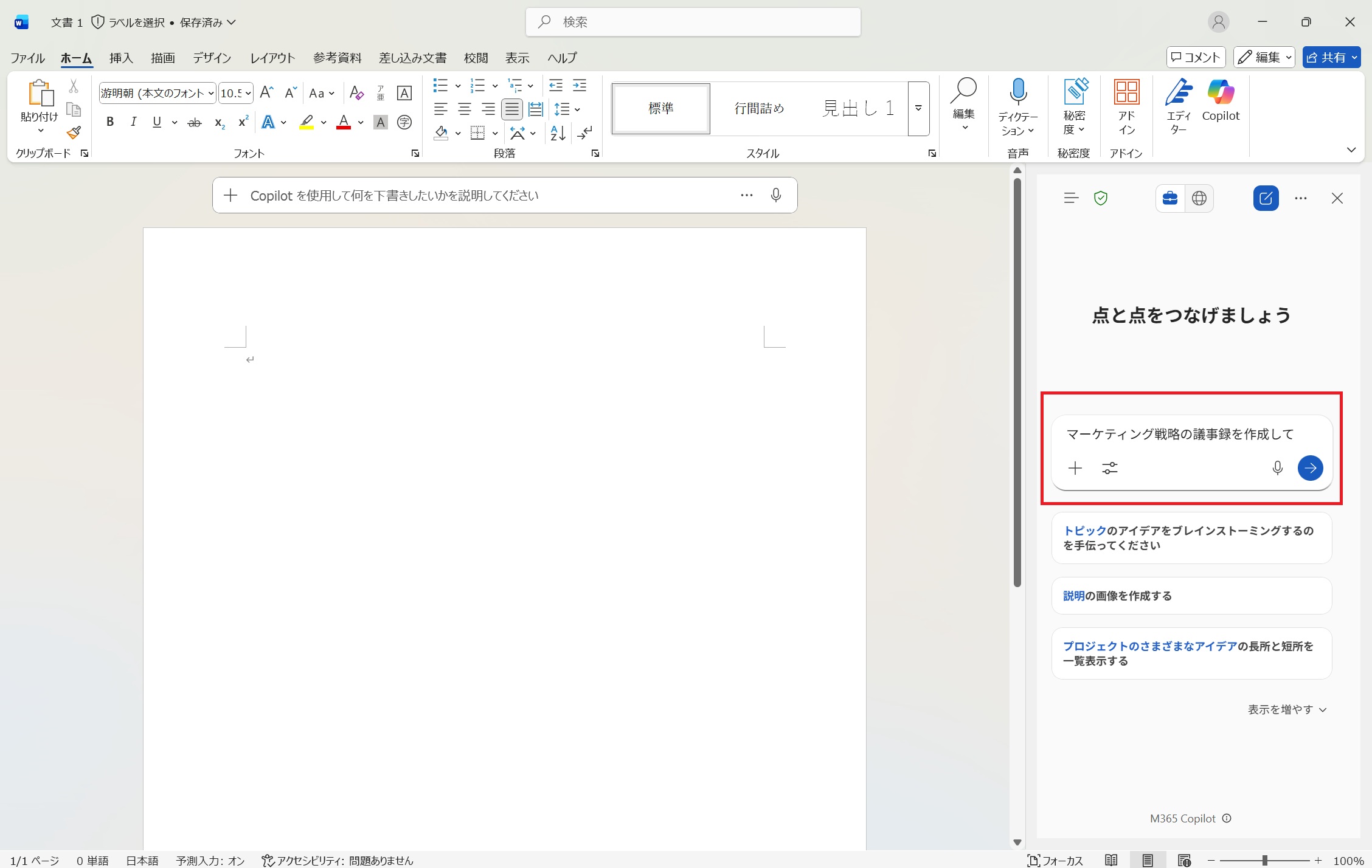Expand 表示を増やす in Copilot pane
The width and height of the screenshot is (1372, 868).
(x=1287, y=709)
